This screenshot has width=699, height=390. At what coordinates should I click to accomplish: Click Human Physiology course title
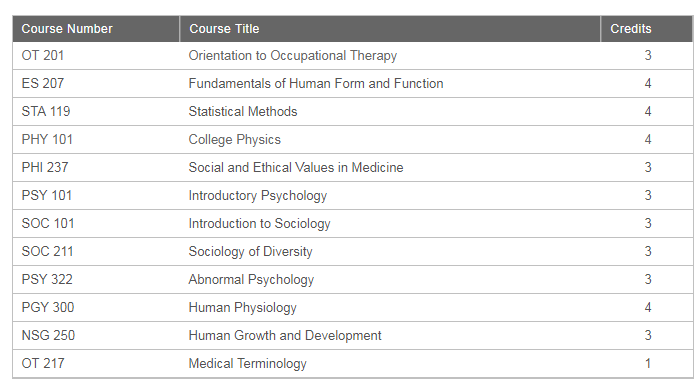pyautogui.click(x=243, y=308)
